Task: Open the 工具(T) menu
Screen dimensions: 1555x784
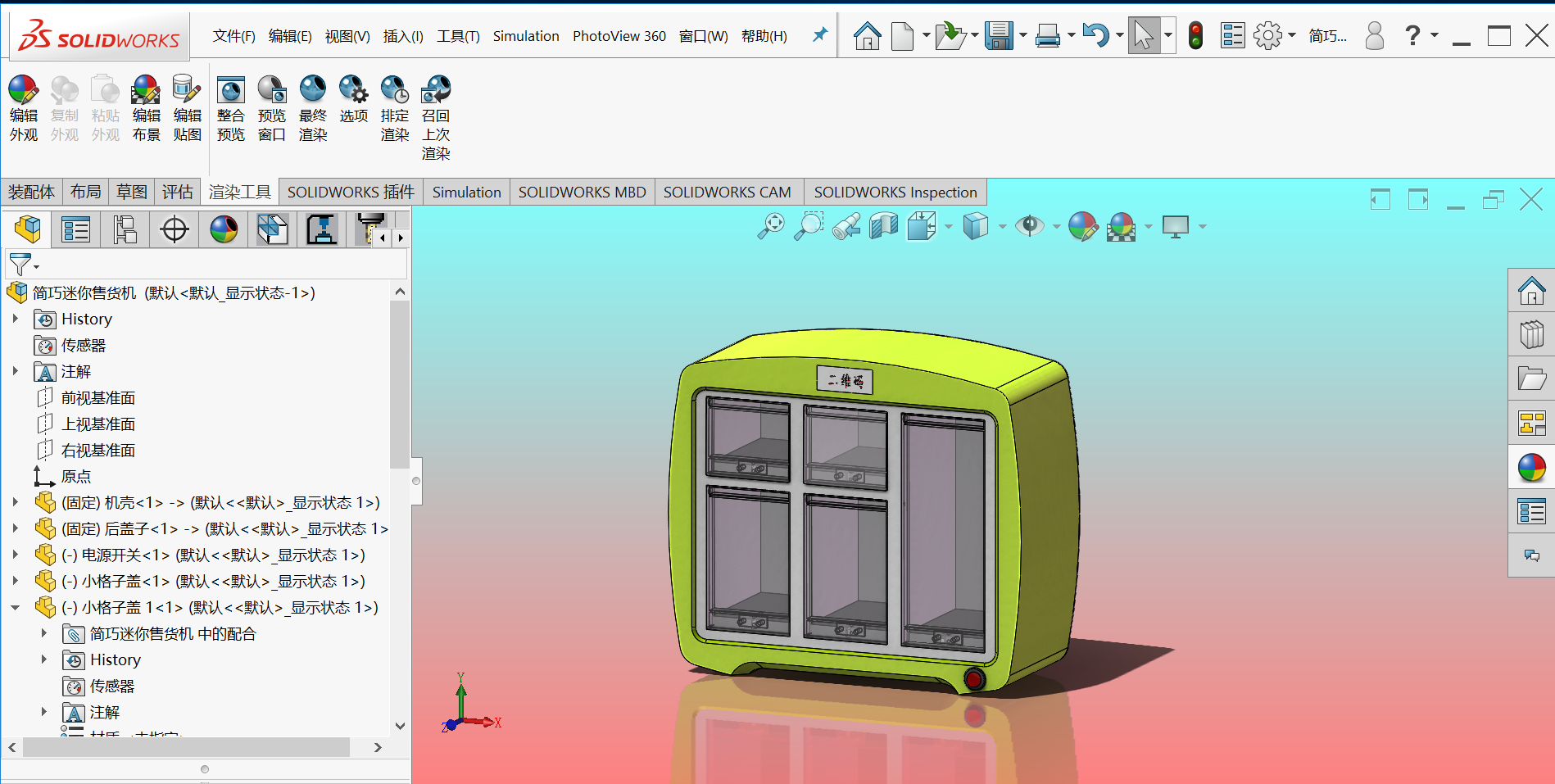Action: [x=458, y=36]
